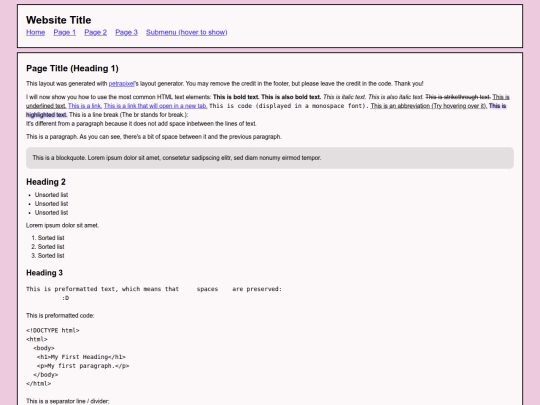The width and height of the screenshot is (540, 405).
Task: Click the blockquote Lorem ipsum text
Action: (x=177, y=158)
